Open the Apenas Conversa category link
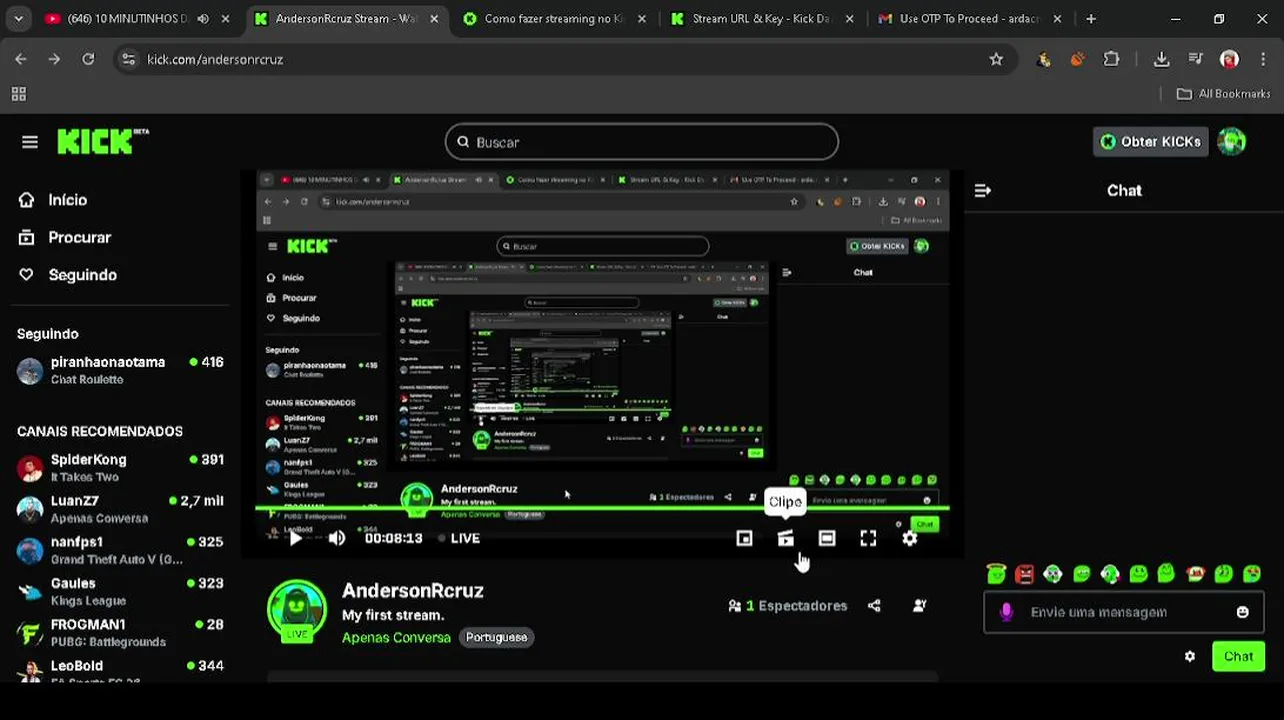The image size is (1284, 720). [396, 637]
